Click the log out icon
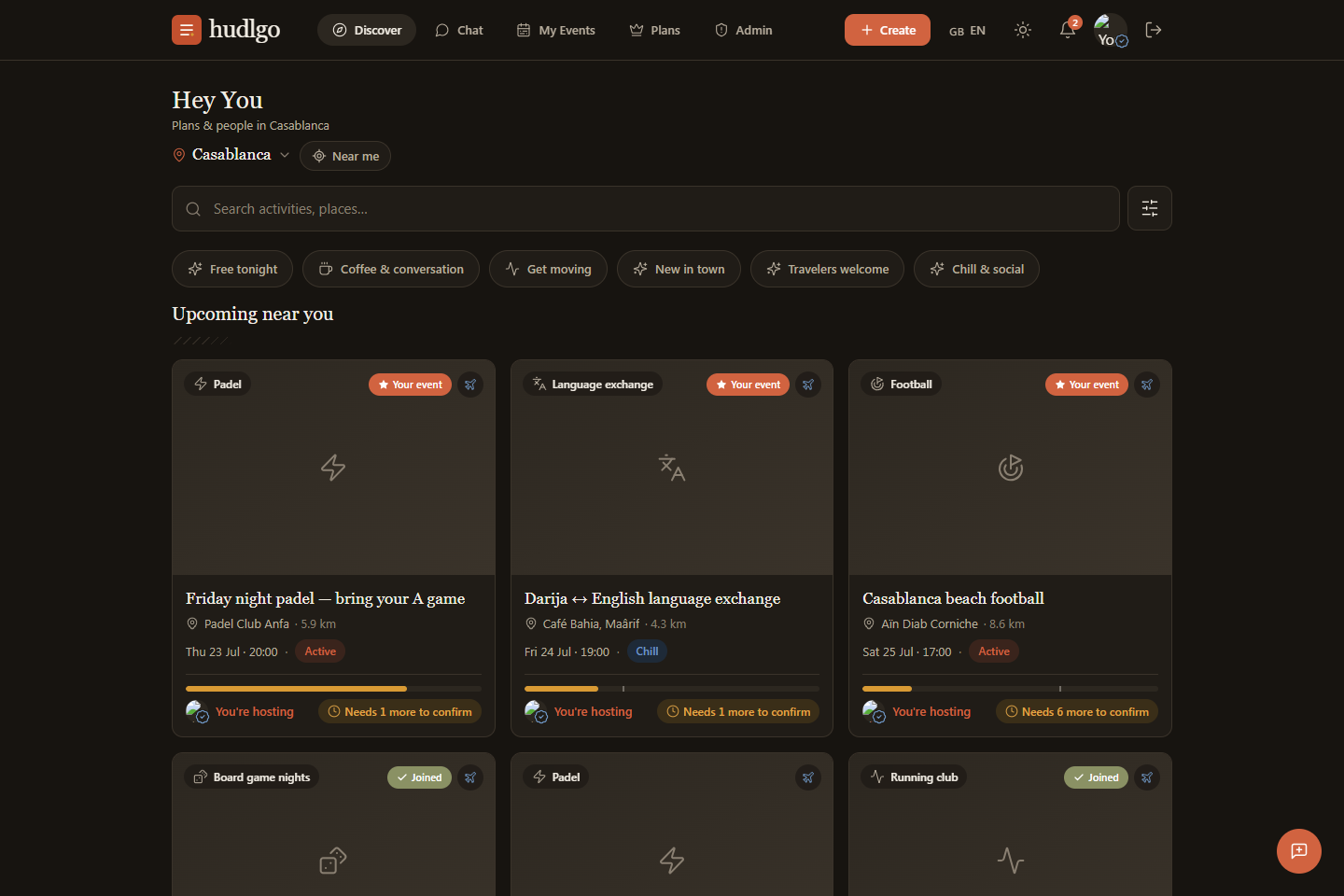1344x896 pixels. 1154,30
